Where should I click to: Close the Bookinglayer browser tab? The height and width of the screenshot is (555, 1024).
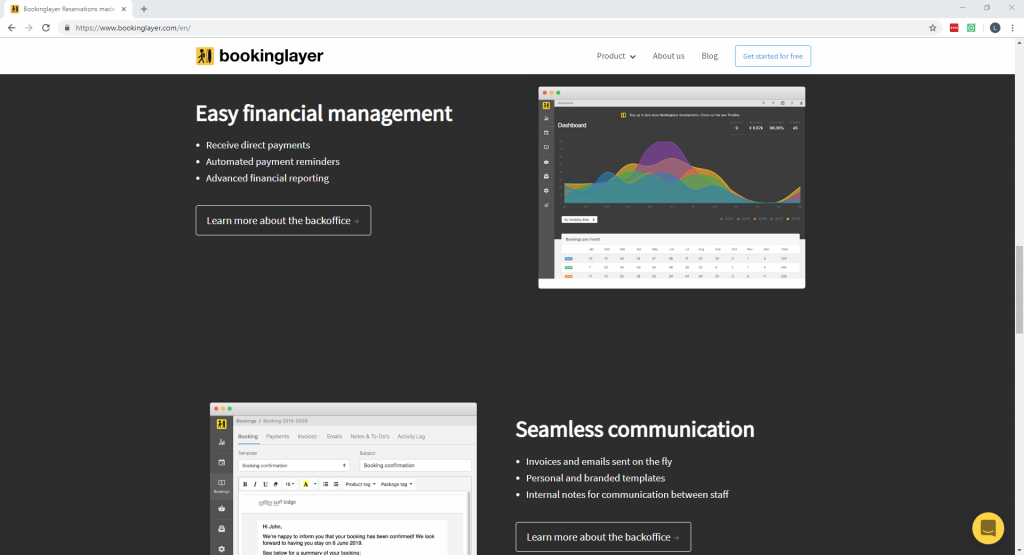coord(124,9)
